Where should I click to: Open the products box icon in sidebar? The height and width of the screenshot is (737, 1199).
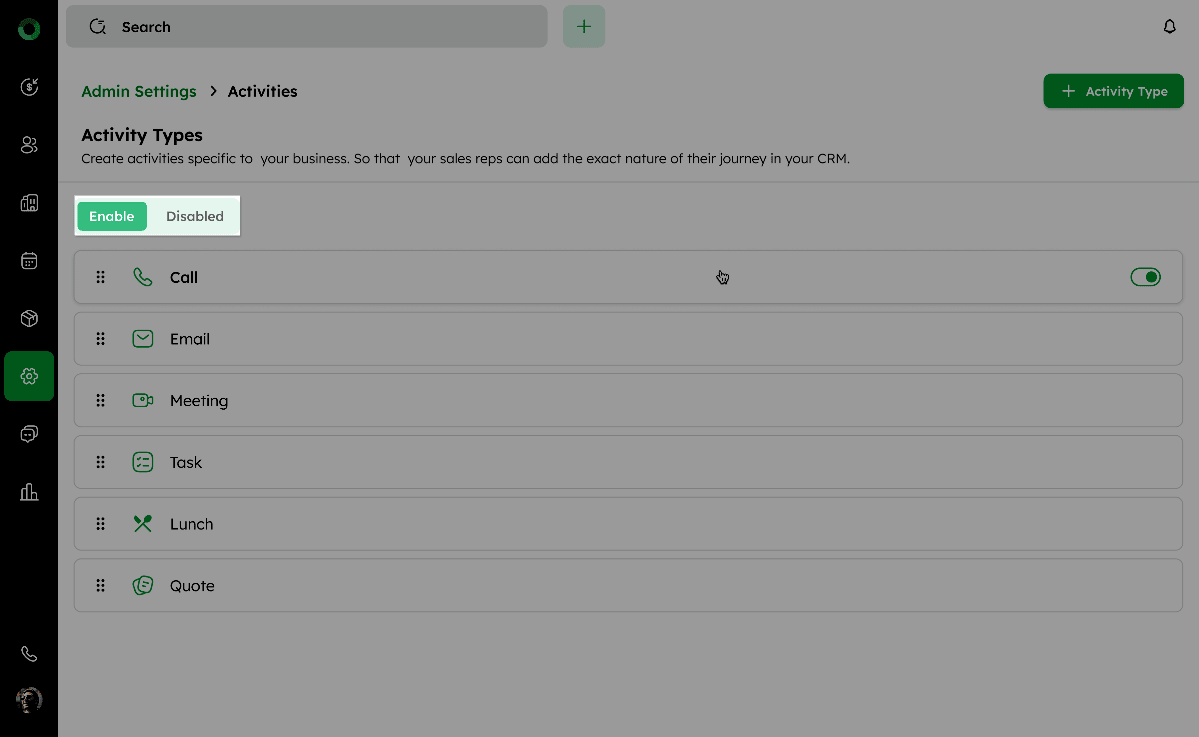(29, 319)
